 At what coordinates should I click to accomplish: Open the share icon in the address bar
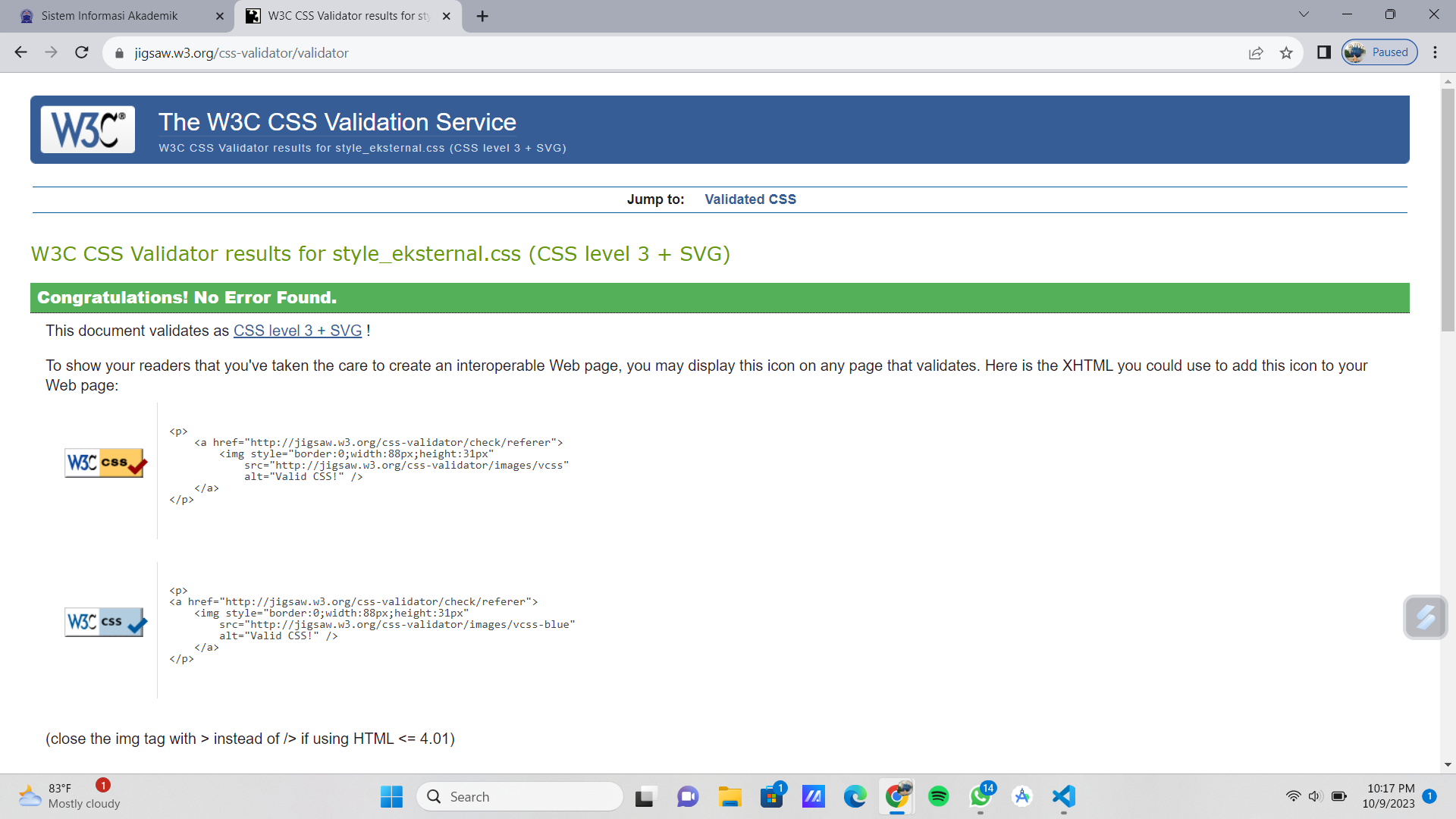pyautogui.click(x=1257, y=53)
